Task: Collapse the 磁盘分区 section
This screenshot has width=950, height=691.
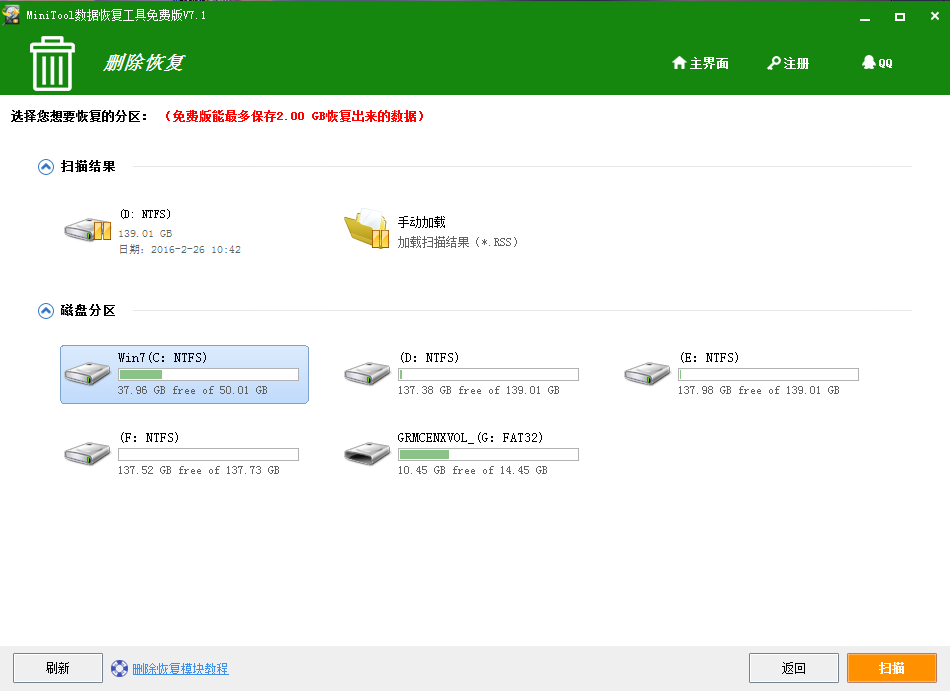Action: [x=46, y=311]
